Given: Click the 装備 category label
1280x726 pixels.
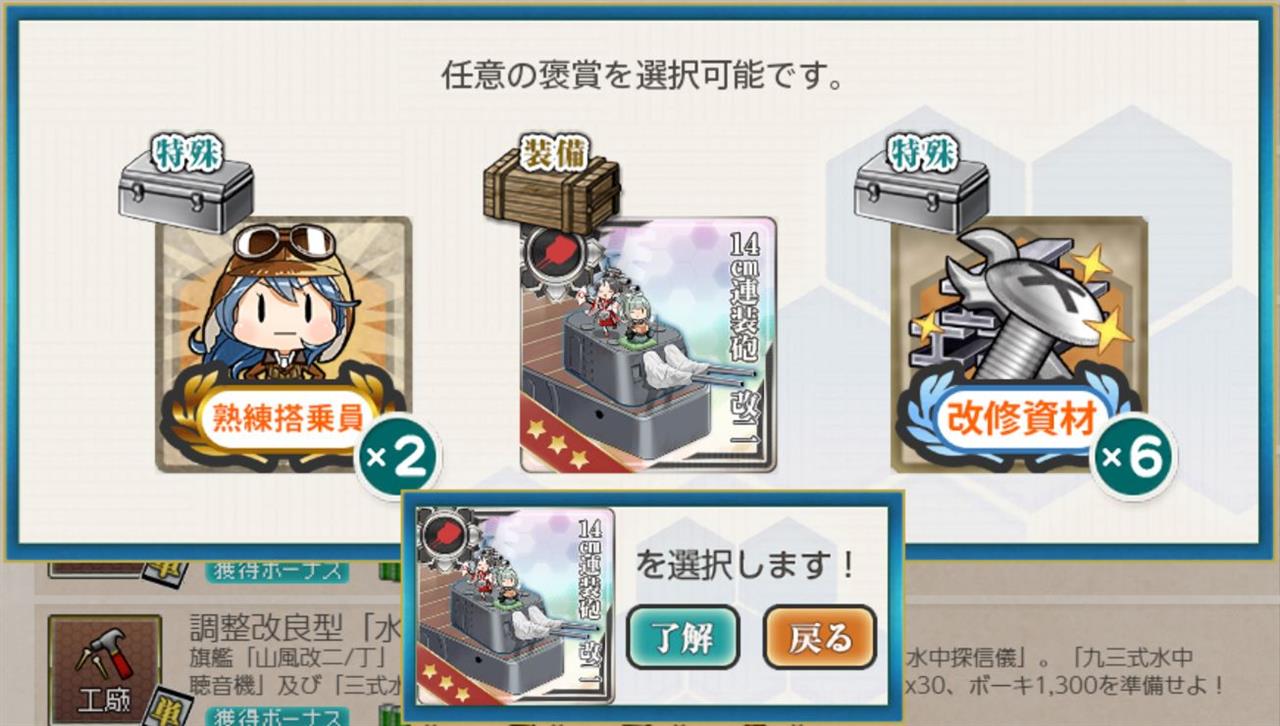Looking at the screenshot, I should 553,154.
